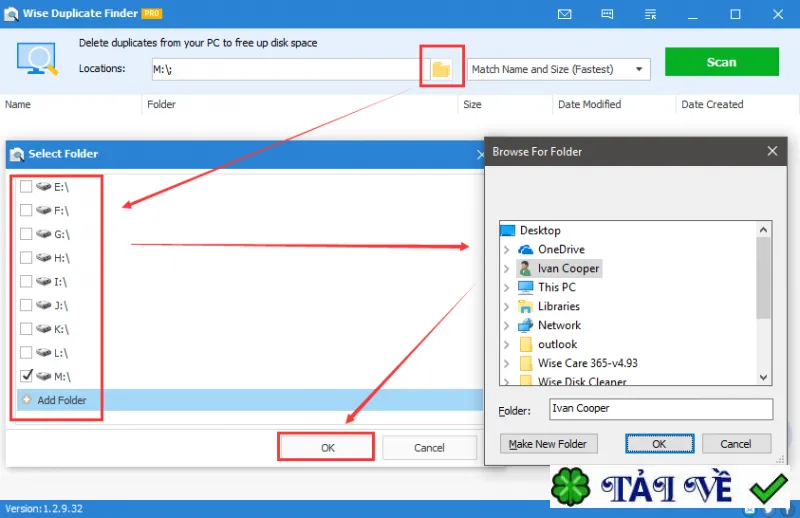Click Make New Folder button
The image size is (800, 518).
(x=548, y=444)
